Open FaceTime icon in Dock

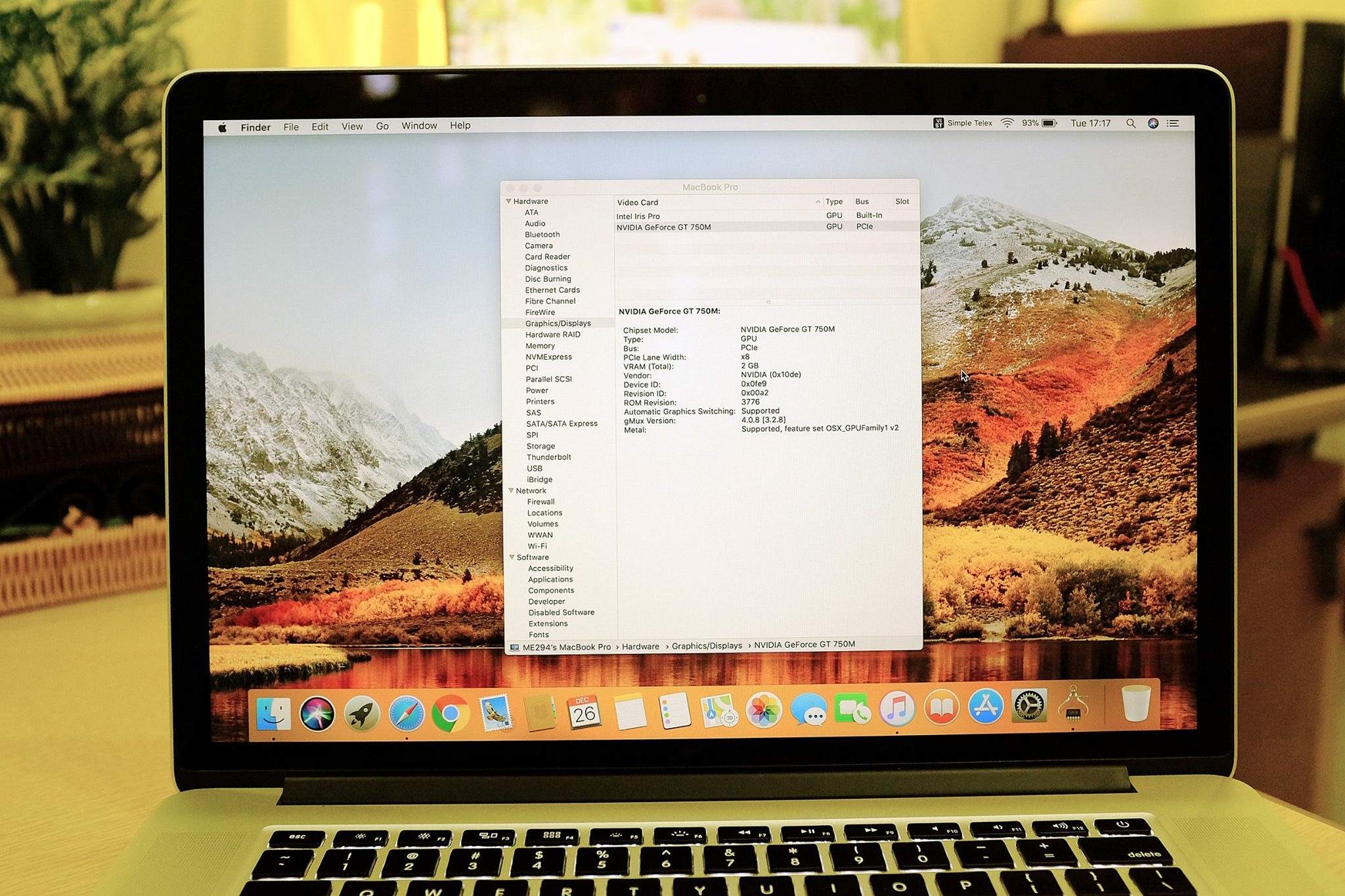tap(852, 710)
